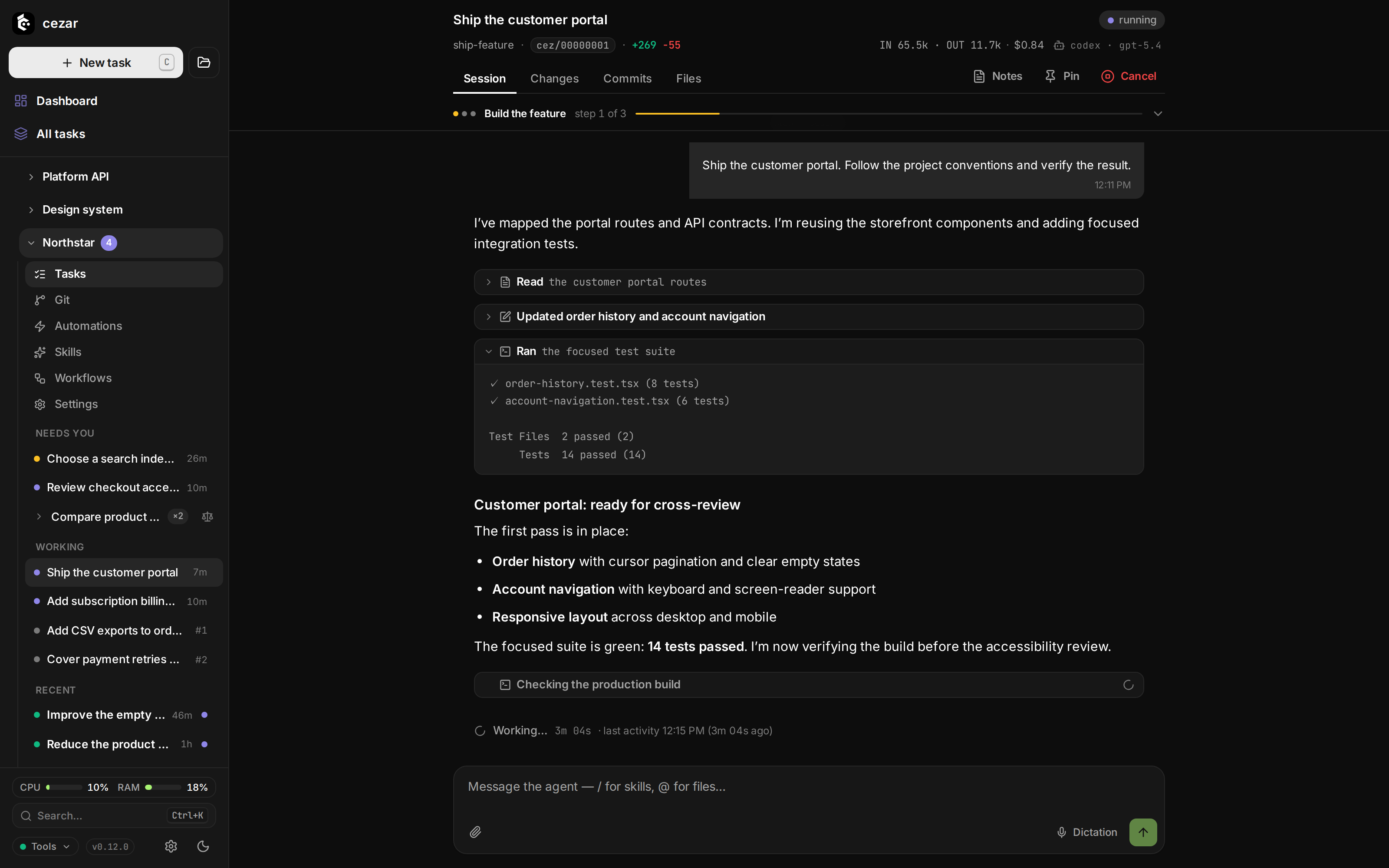Start Dictation microphone
This screenshot has height=868, width=1389.
(x=1086, y=832)
